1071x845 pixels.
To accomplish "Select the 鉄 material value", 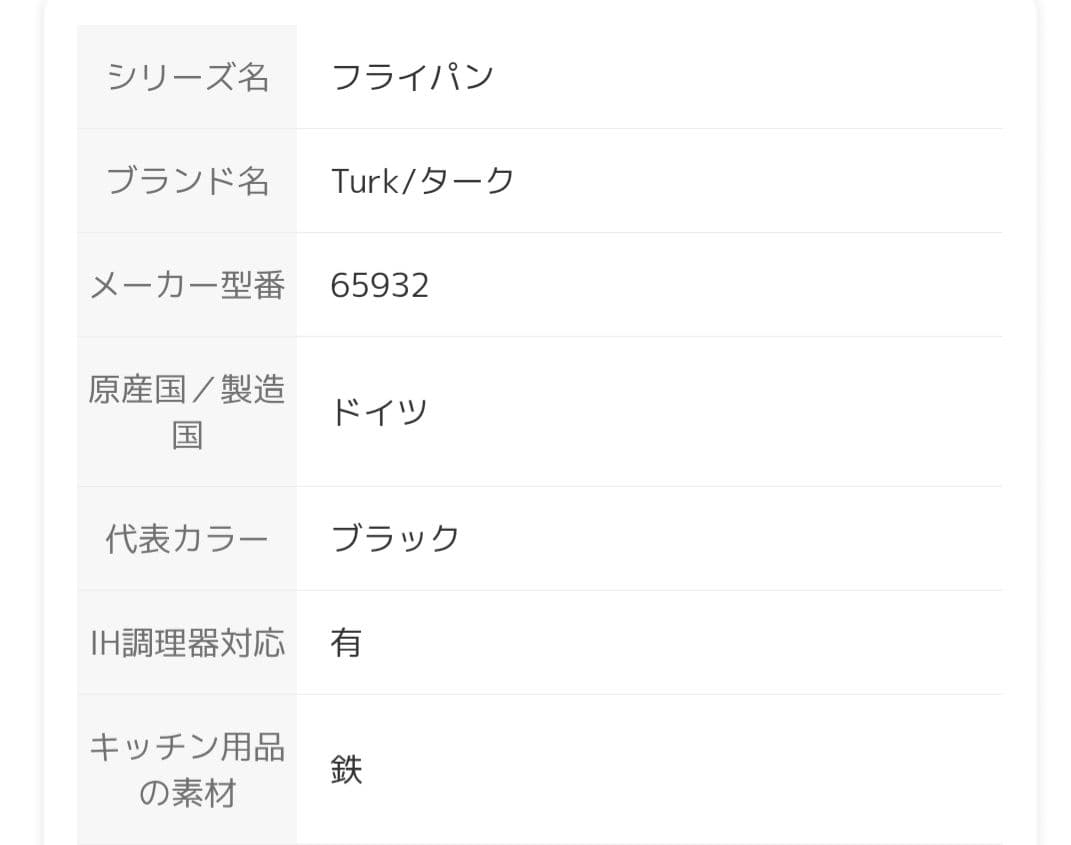I will coord(346,770).
